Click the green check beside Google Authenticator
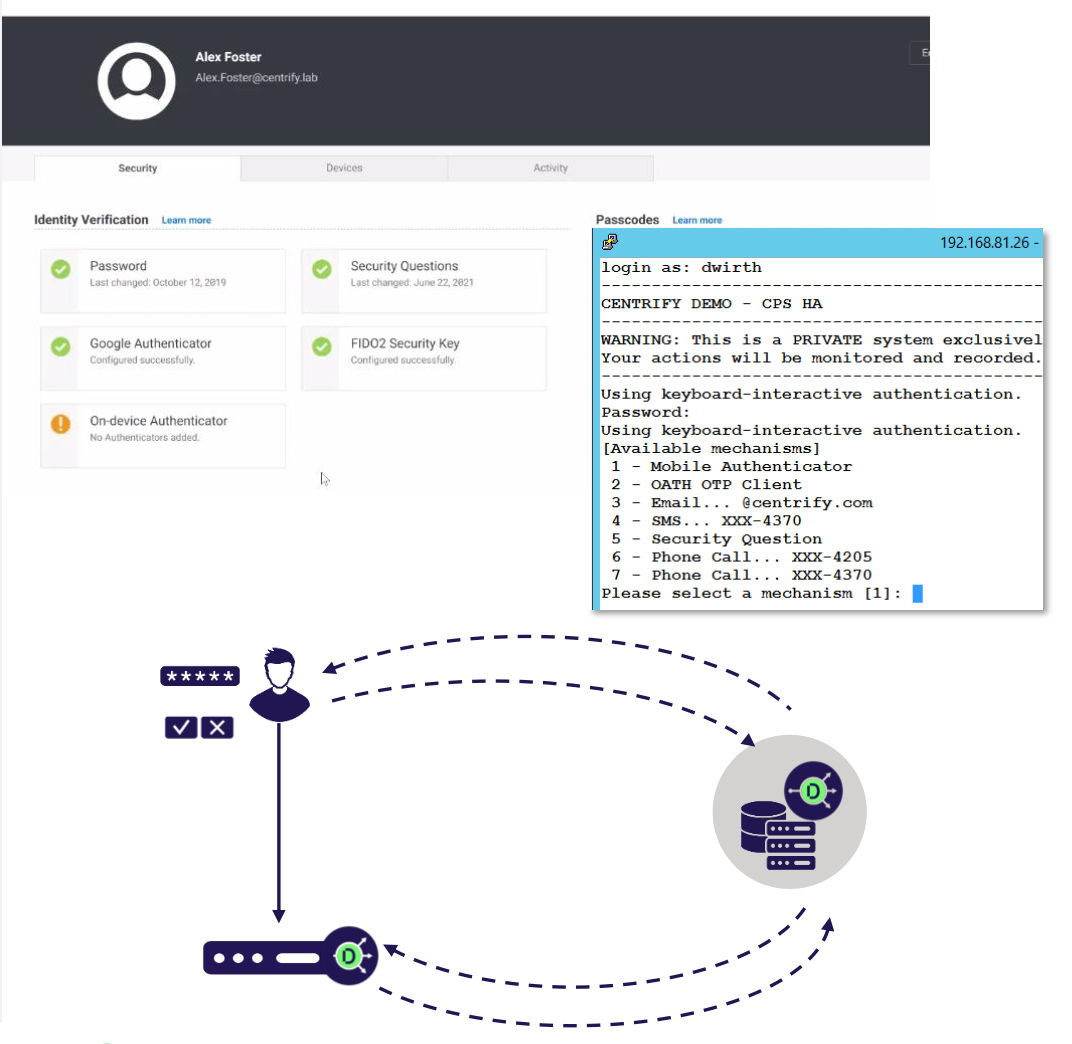 click(61, 347)
